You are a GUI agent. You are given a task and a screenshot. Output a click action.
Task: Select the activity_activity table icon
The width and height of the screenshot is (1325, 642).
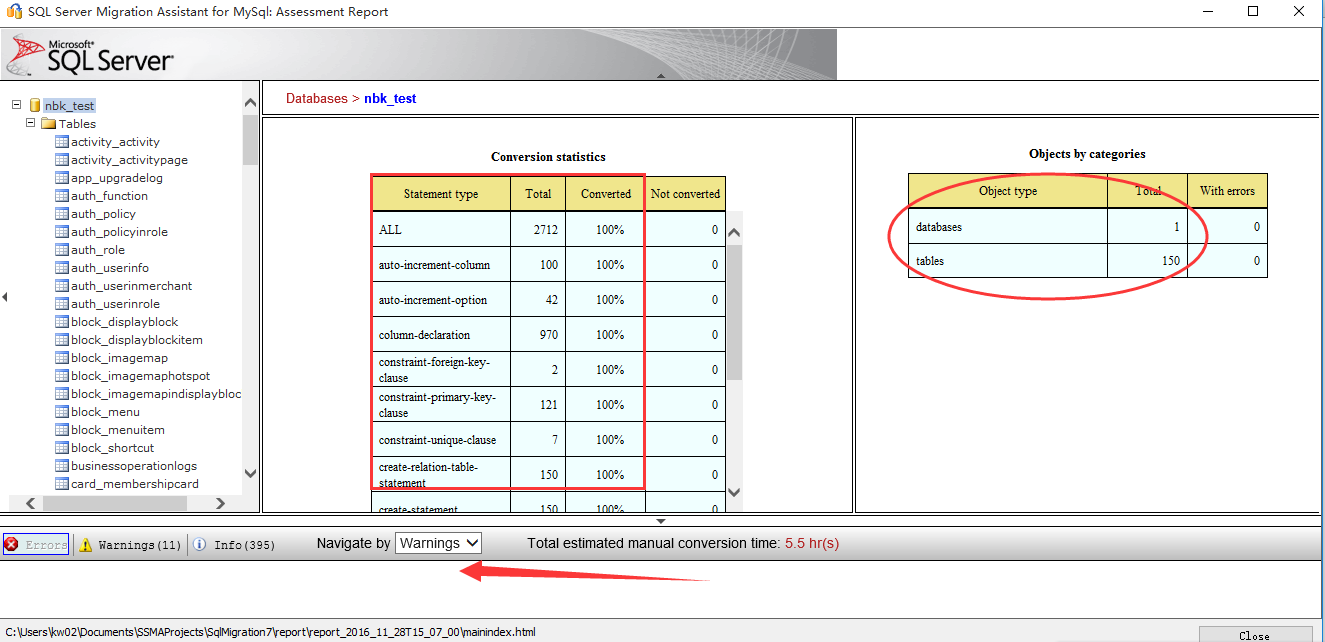pos(62,141)
